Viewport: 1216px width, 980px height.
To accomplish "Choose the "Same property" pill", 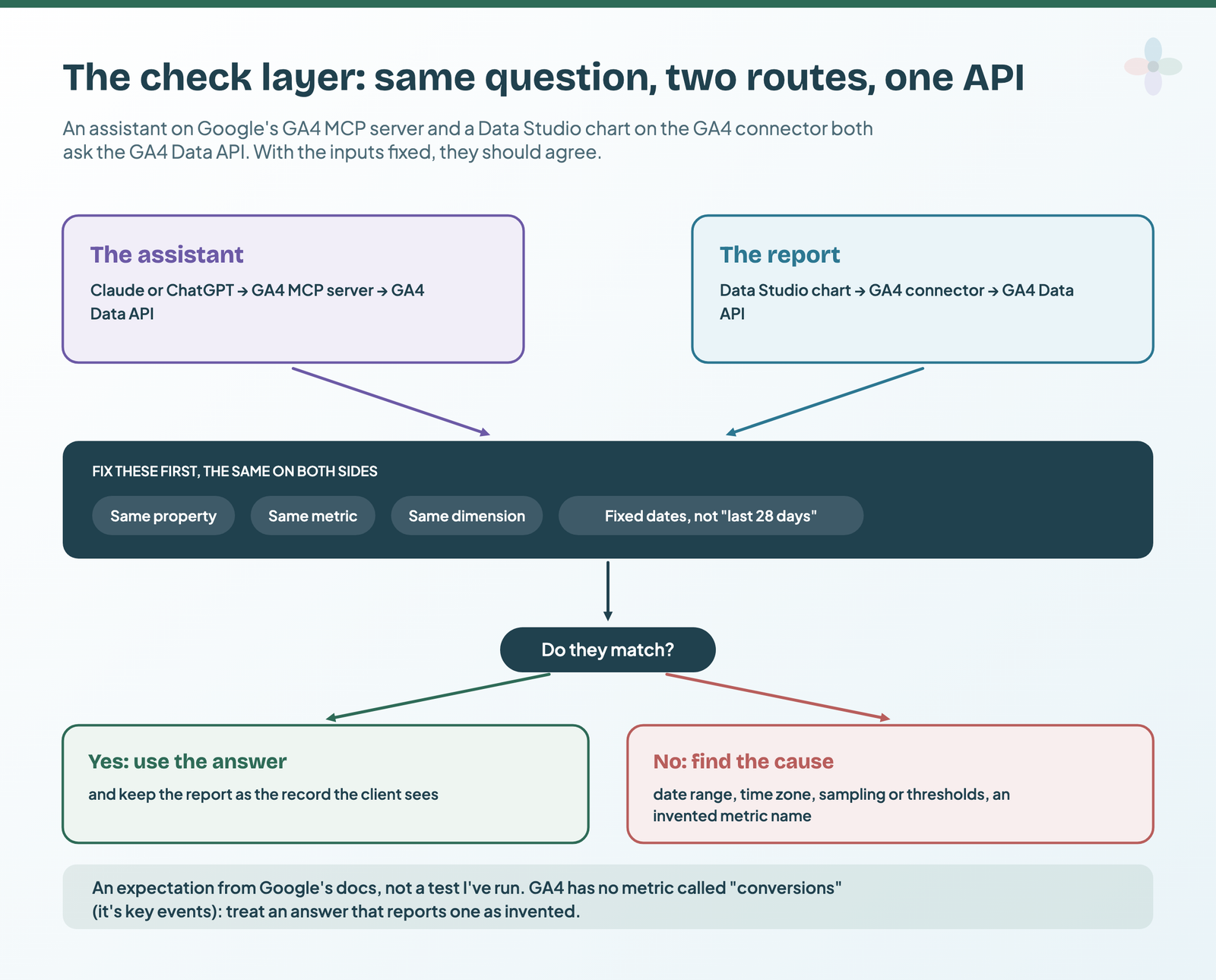I will tap(163, 516).
